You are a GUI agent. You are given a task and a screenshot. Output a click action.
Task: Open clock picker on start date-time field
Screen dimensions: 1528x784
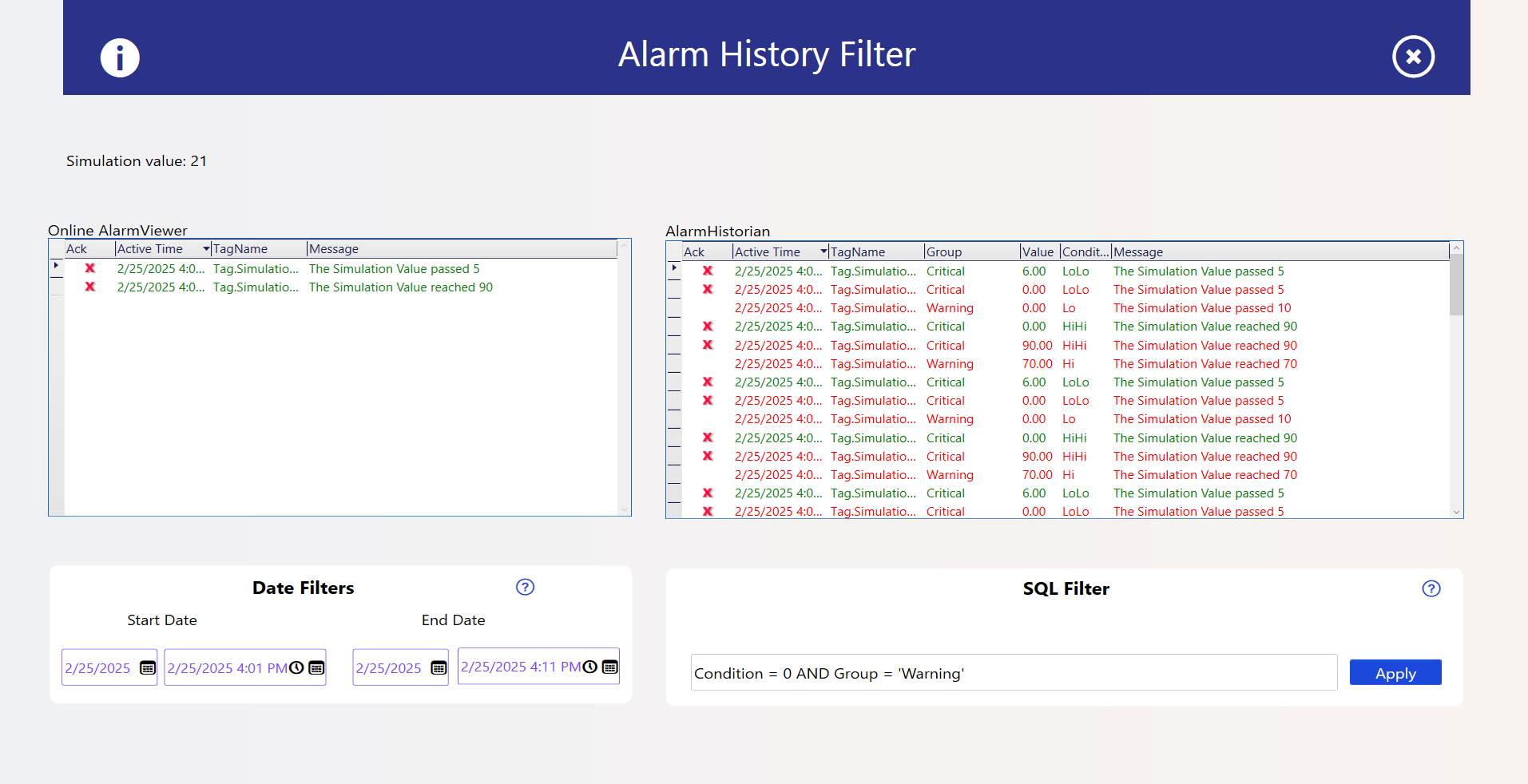[x=296, y=668]
